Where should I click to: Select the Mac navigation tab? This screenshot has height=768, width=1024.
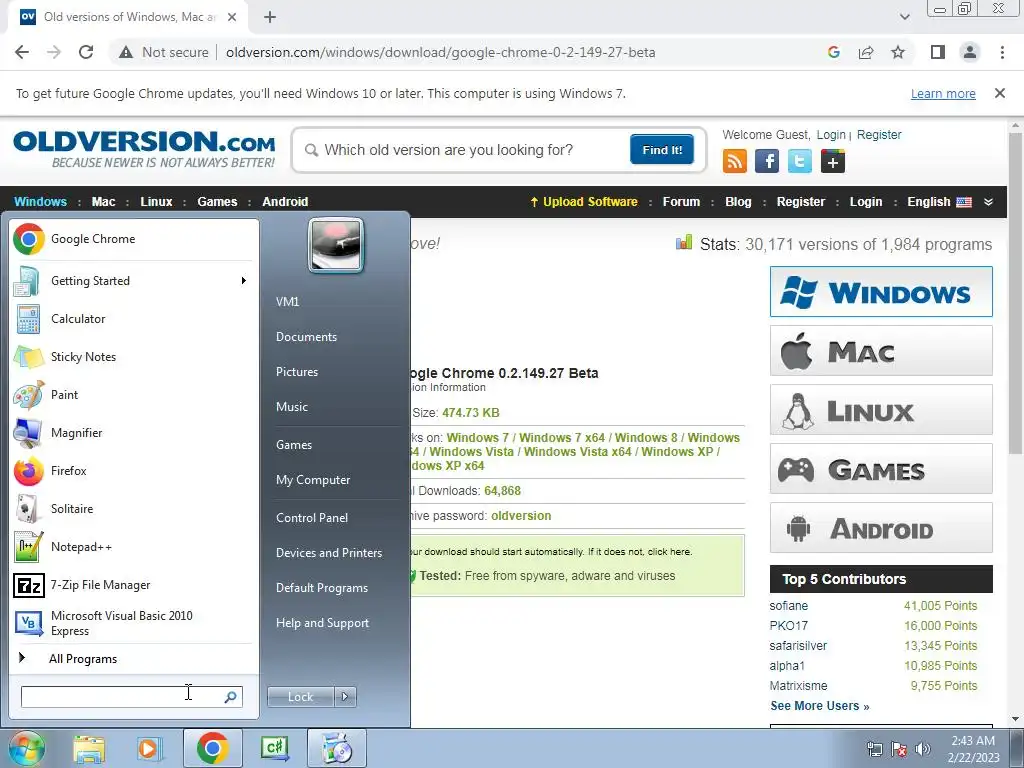(103, 202)
